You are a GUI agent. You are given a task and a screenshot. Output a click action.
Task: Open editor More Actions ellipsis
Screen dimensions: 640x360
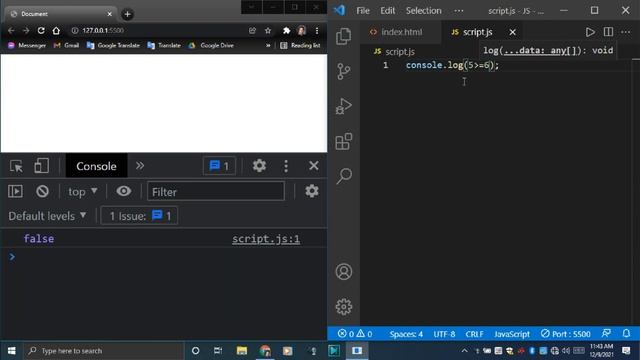click(625, 32)
